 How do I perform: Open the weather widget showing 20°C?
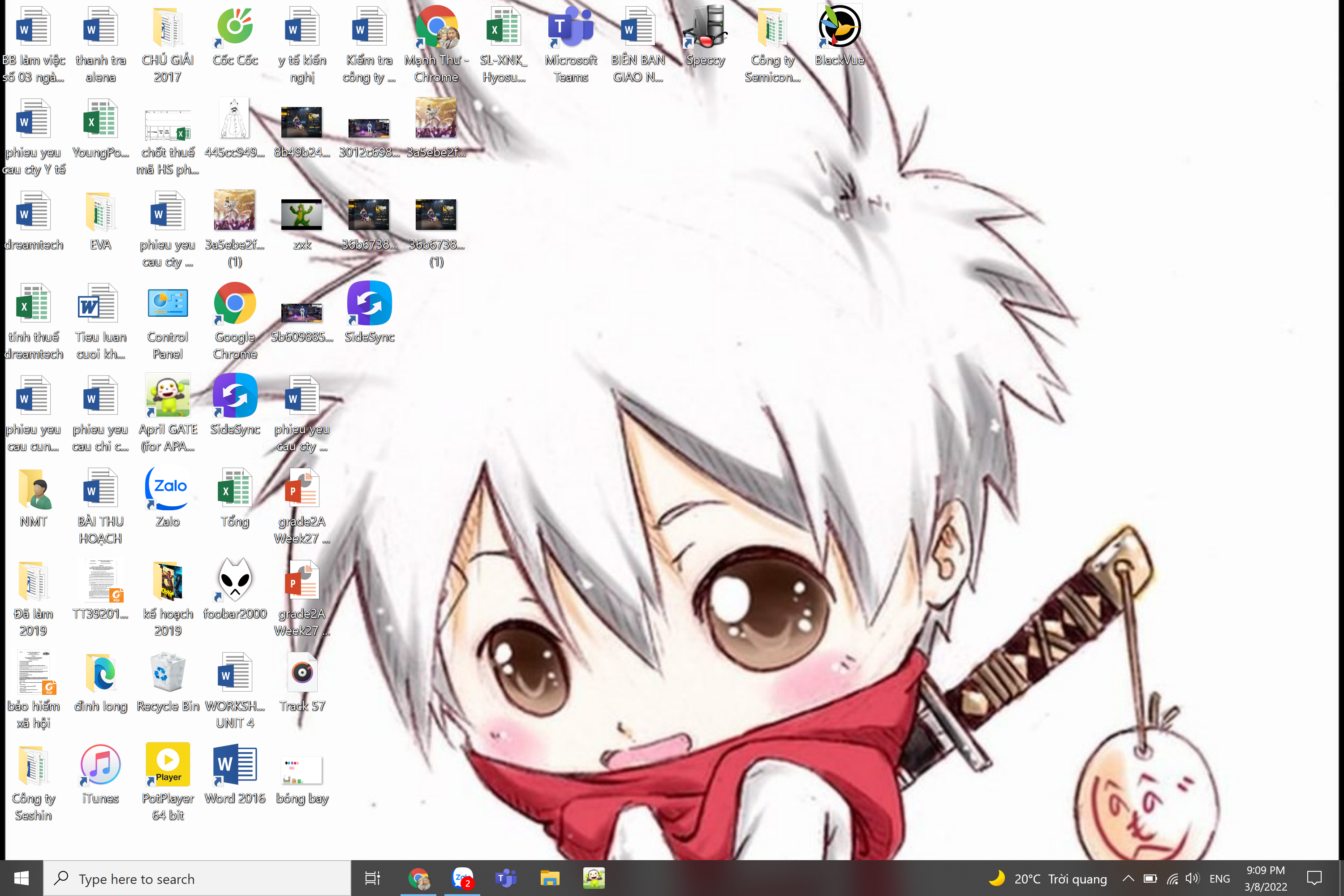tap(1047, 878)
